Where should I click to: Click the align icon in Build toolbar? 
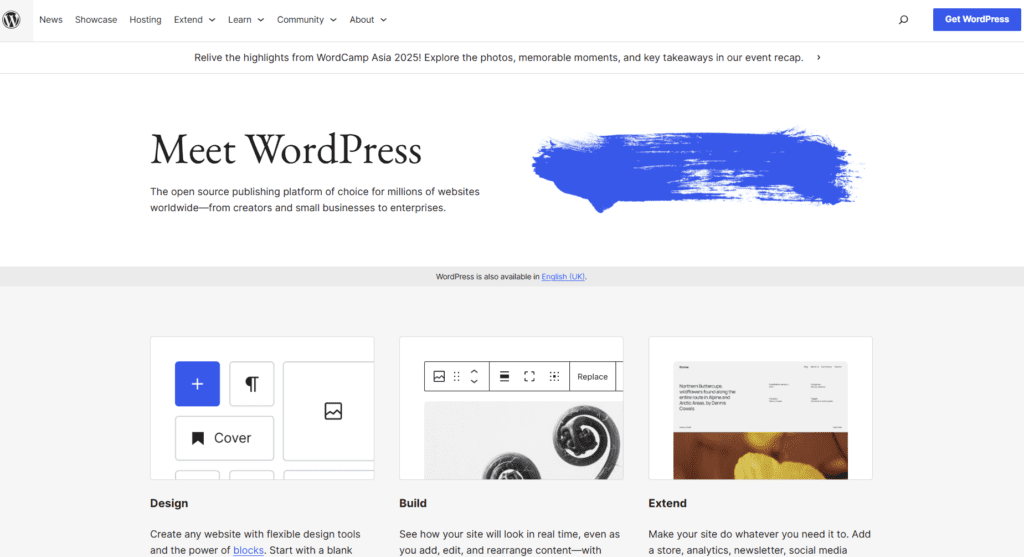coord(504,376)
